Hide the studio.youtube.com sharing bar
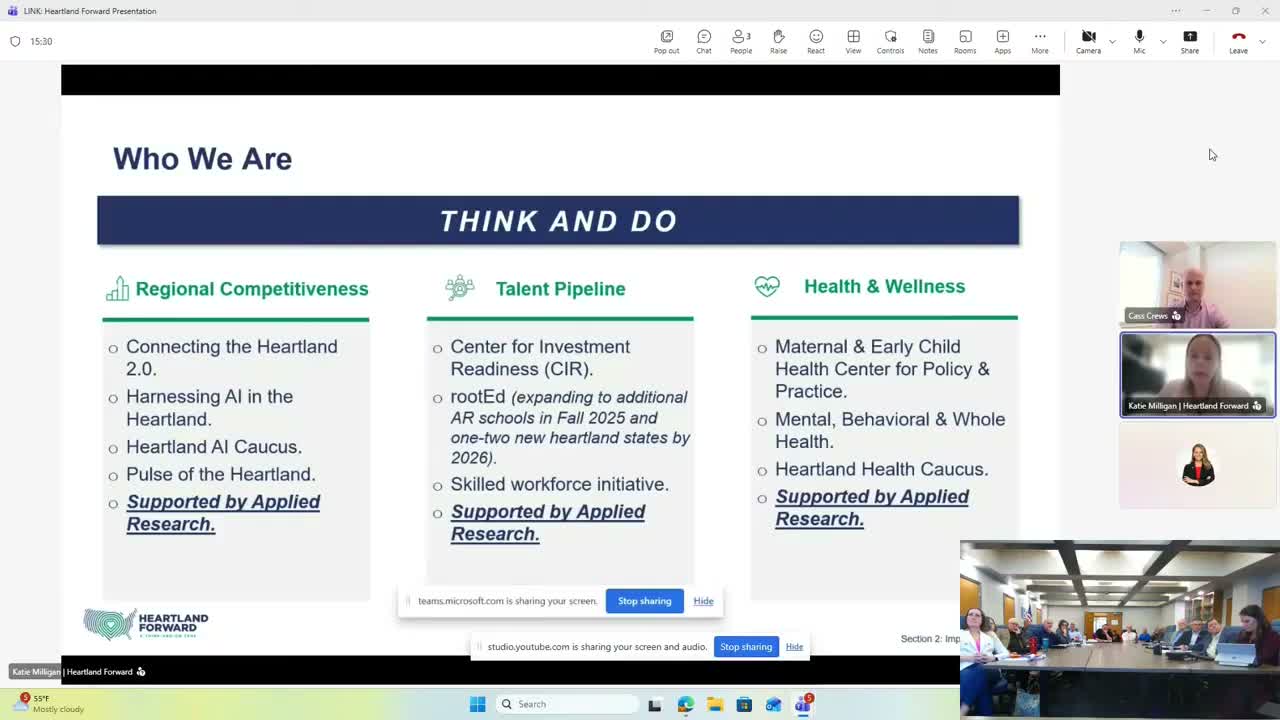The image size is (1280, 720). pos(794,647)
